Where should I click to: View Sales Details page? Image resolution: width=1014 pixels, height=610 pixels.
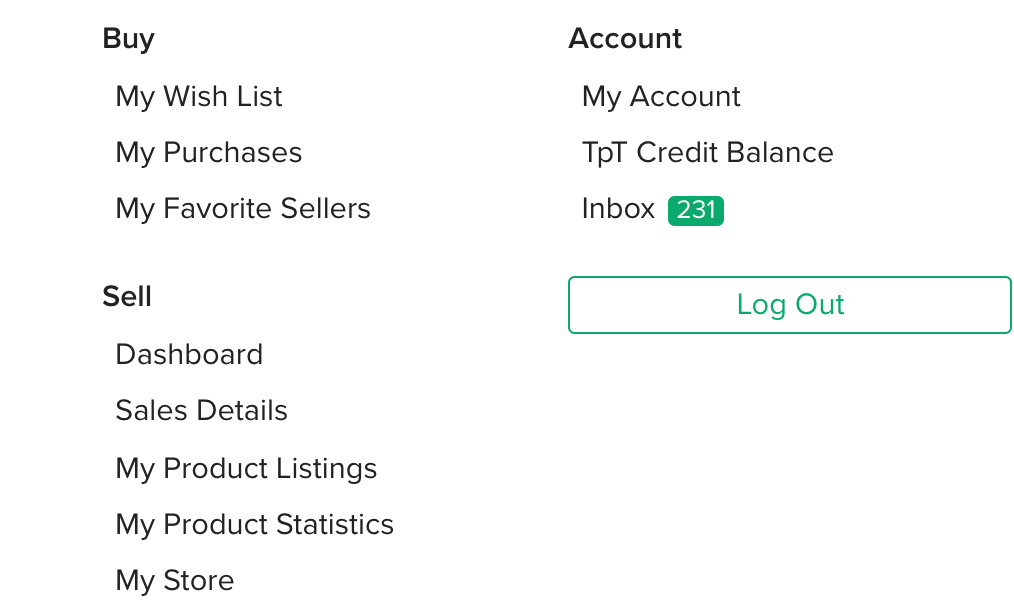201,410
